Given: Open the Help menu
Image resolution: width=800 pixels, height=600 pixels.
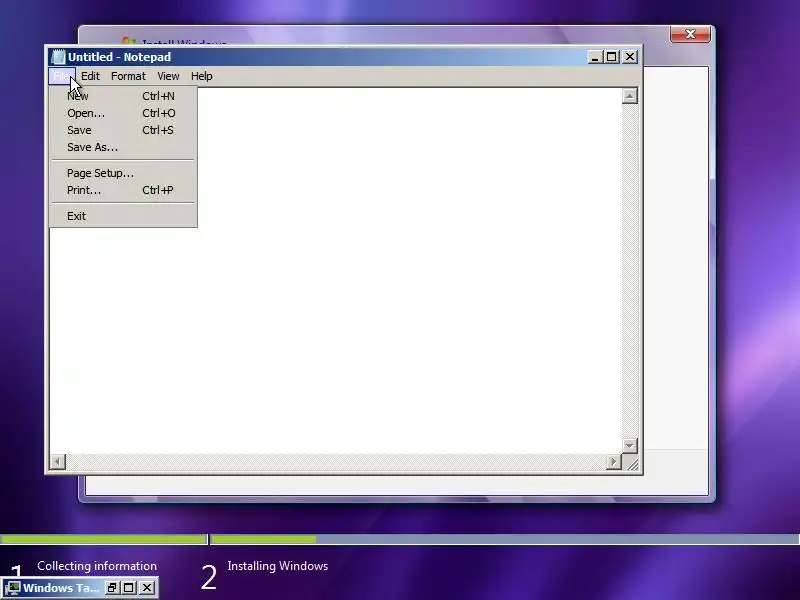Looking at the screenshot, I should tap(202, 76).
